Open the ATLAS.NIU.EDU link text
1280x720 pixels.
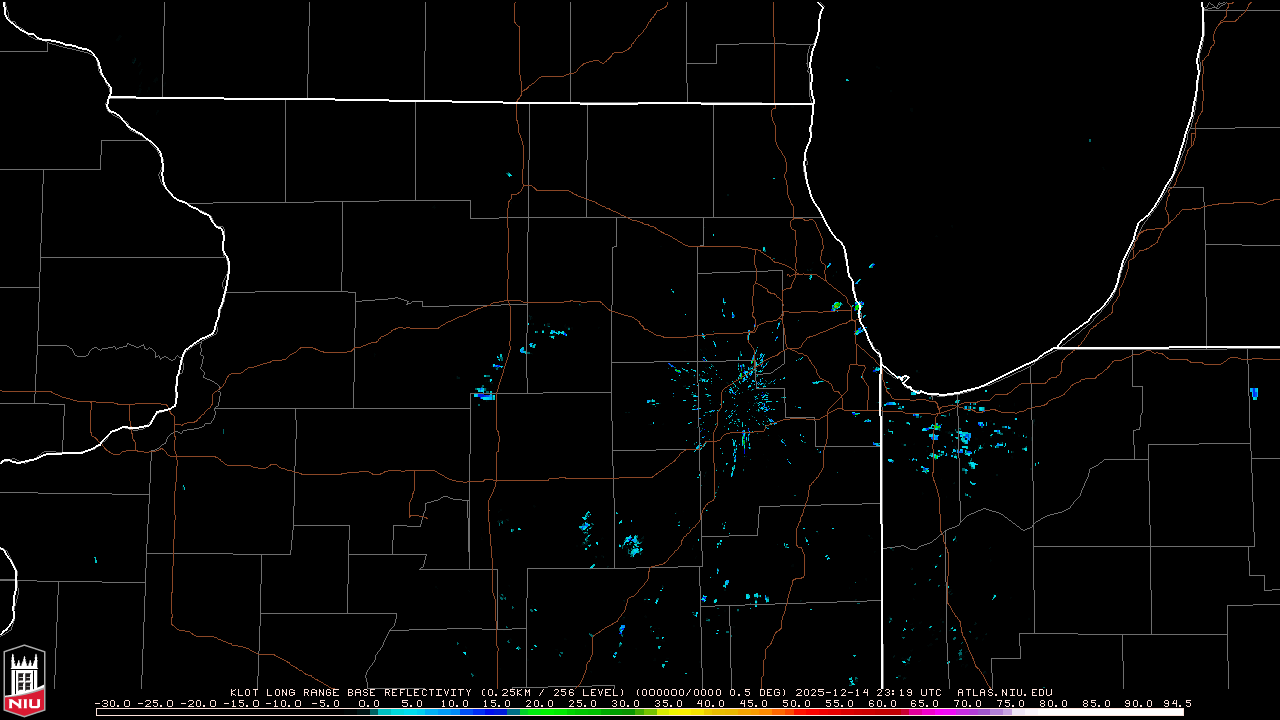1004,692
